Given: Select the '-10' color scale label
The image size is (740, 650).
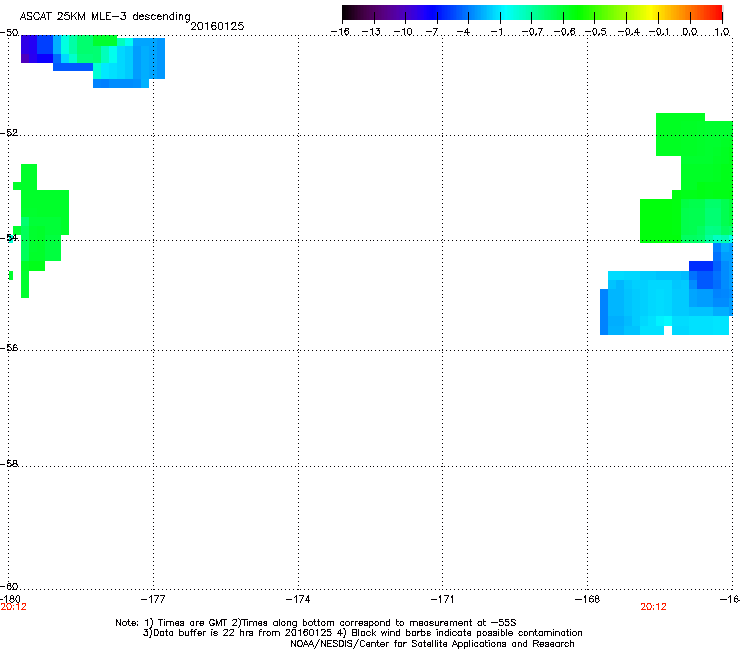Looking at the screenshot, I should point(403,32).
